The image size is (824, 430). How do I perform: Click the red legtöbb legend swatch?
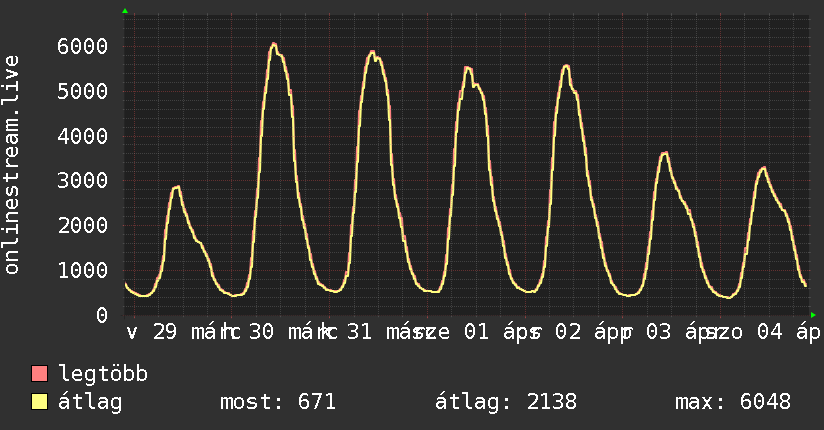[40, 375]
